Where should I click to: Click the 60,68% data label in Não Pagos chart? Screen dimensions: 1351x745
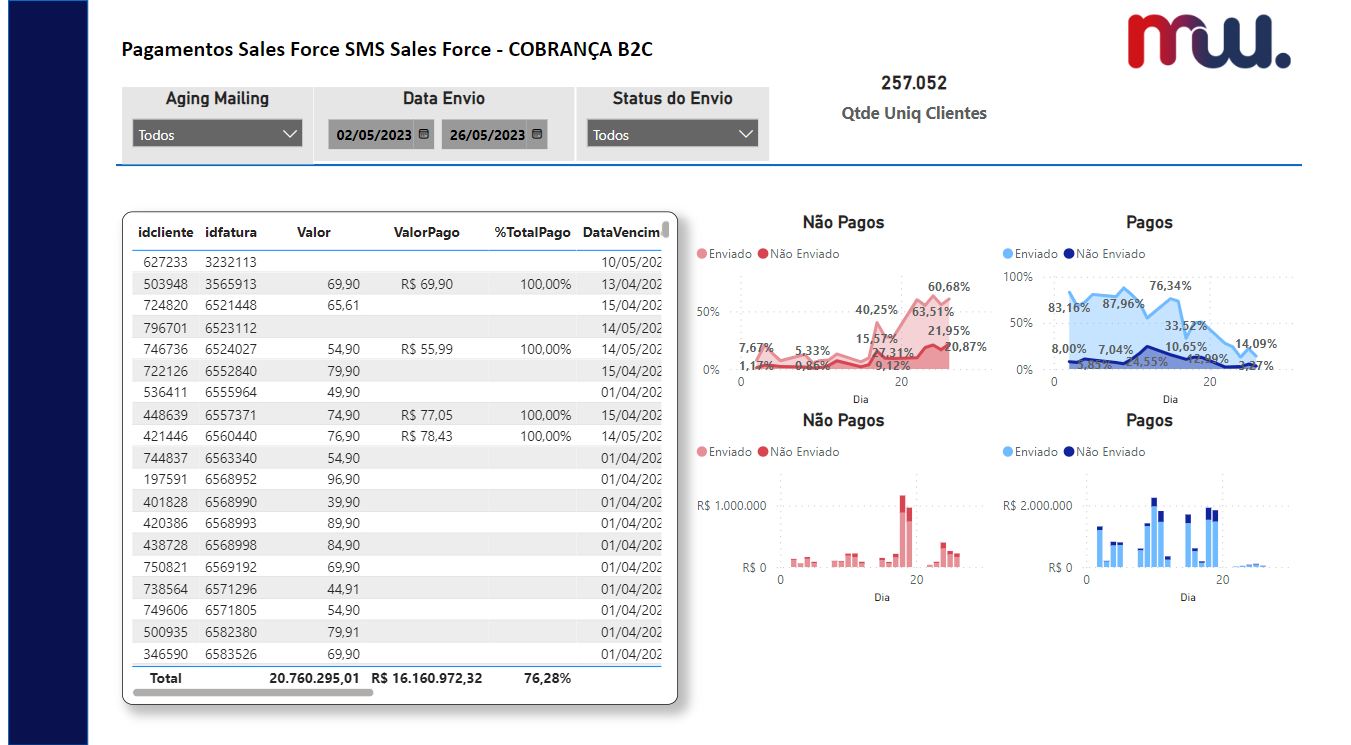coord(949,287)
